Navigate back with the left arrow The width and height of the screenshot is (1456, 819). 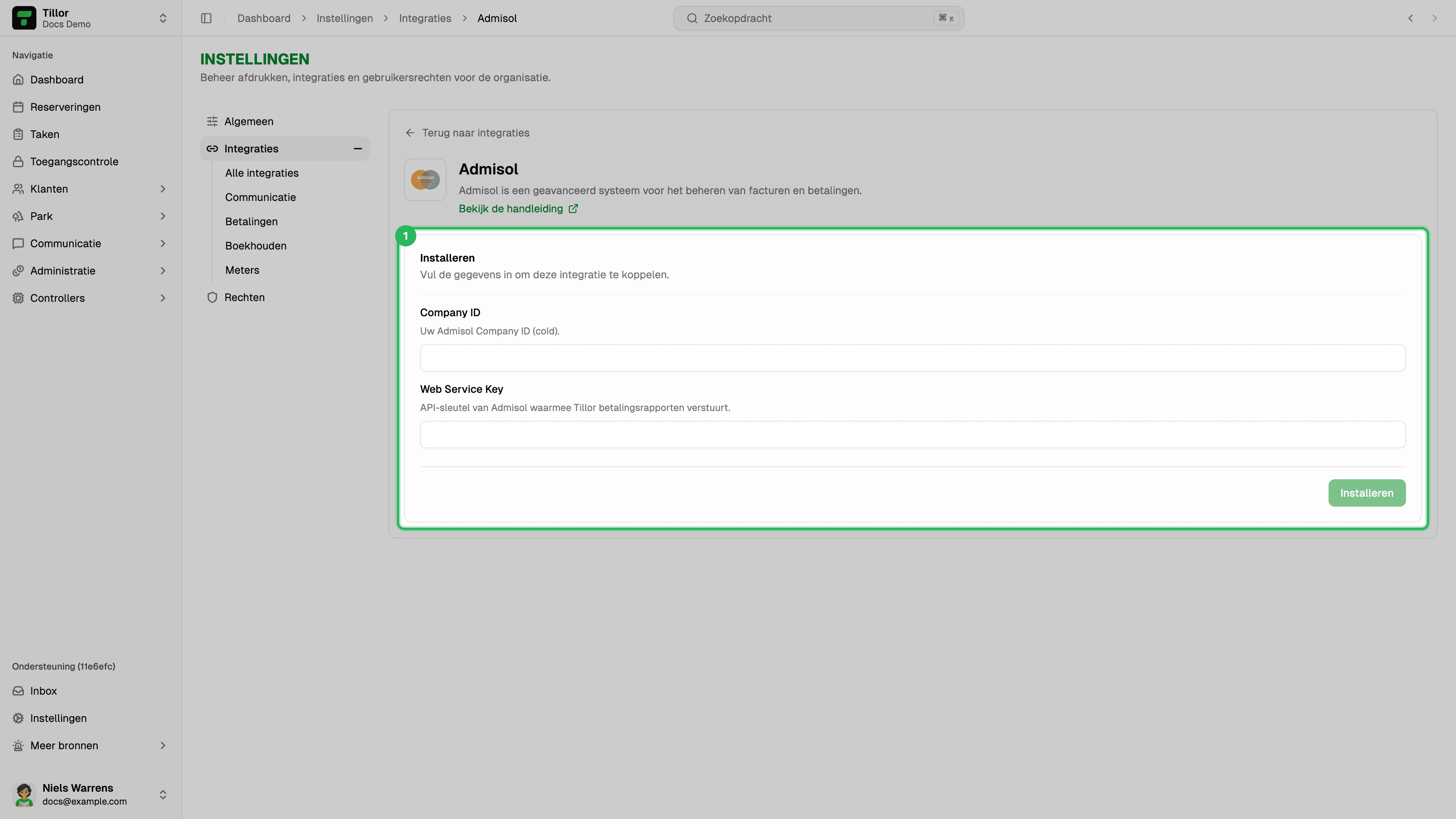1411,18
